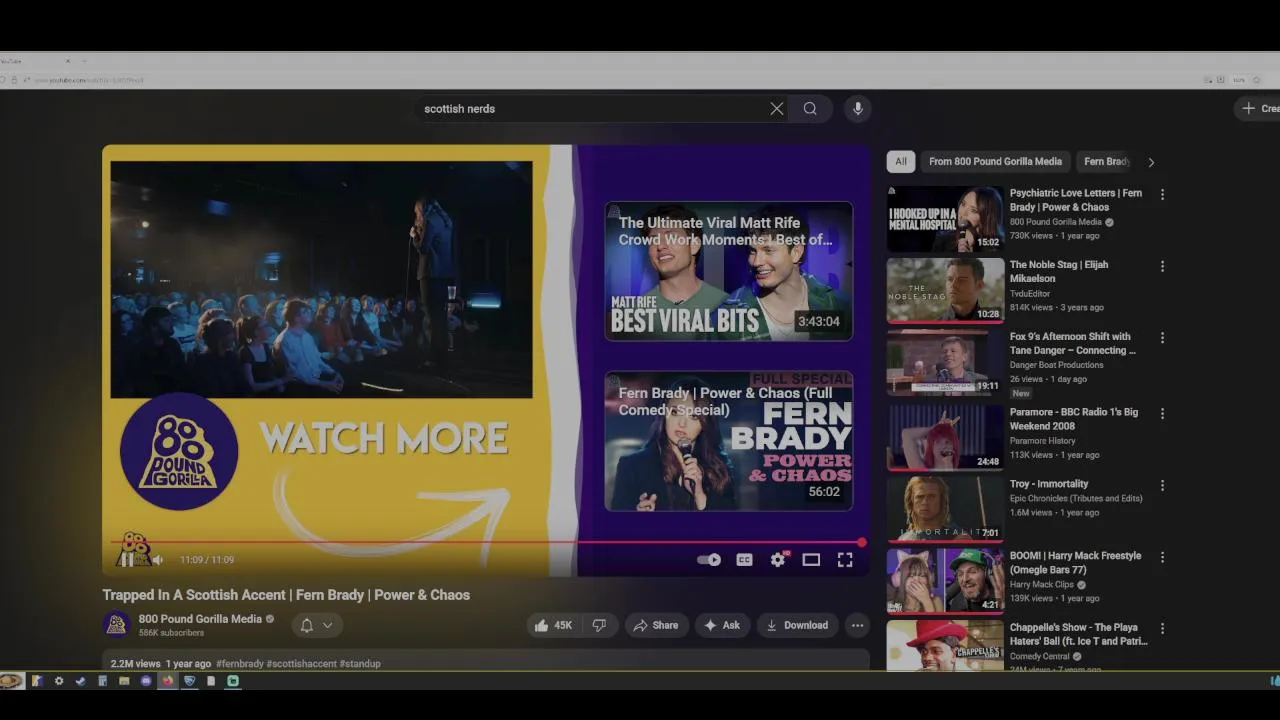Open options menu for Psychiatric Love Letters
Screen dimensions: 1280x720
click(x=1162, y=194)
